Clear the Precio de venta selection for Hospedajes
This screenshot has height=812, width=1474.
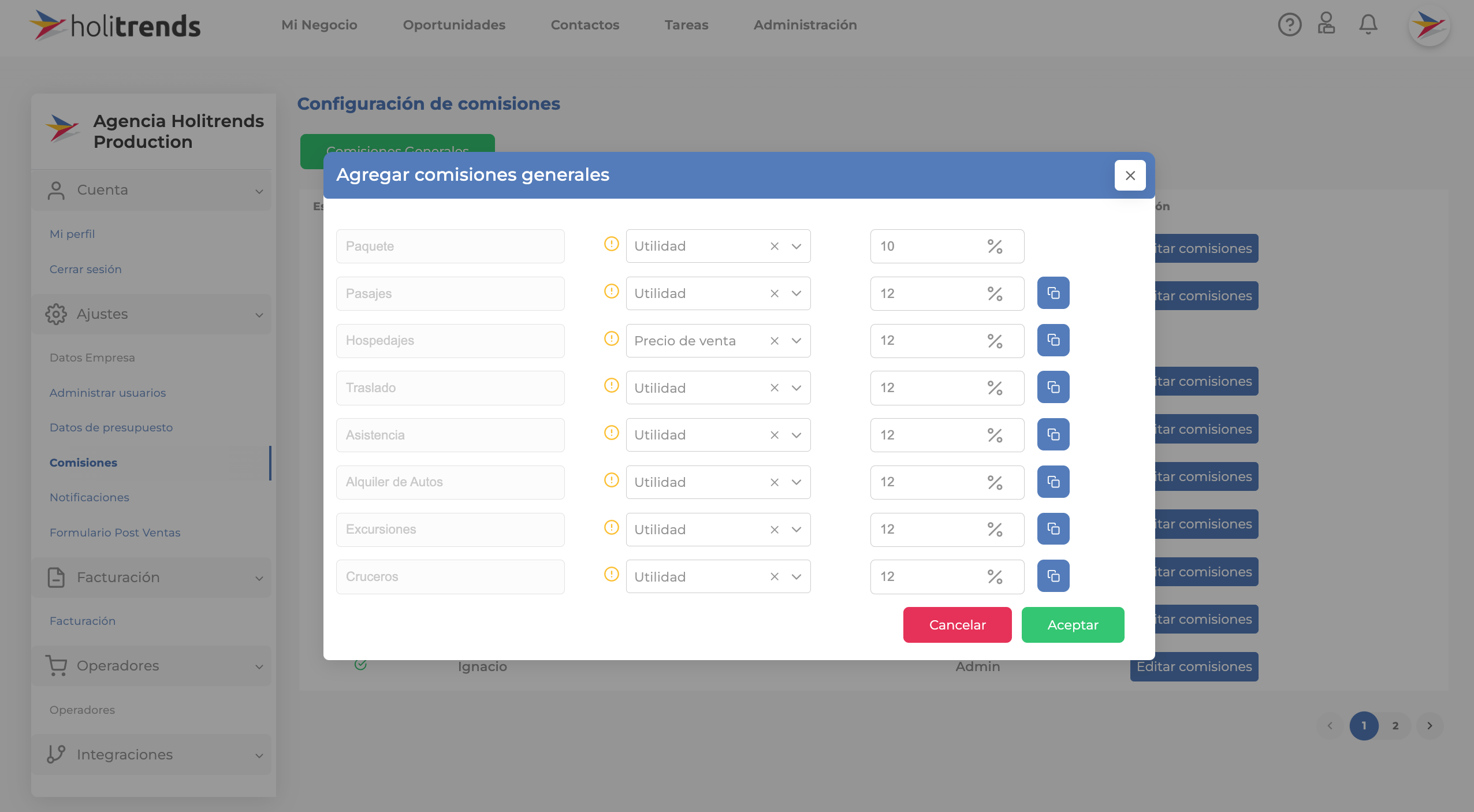coord(775,341)
